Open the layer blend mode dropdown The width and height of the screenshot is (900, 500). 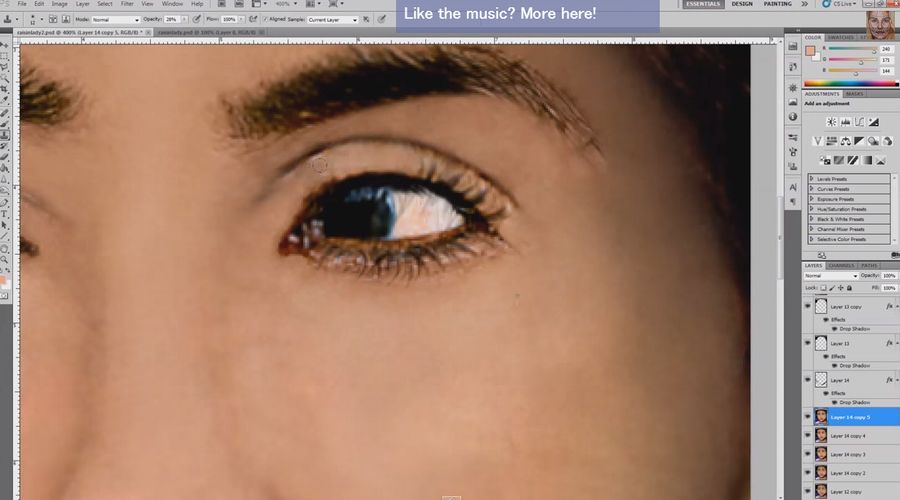[x=831, y=276]
